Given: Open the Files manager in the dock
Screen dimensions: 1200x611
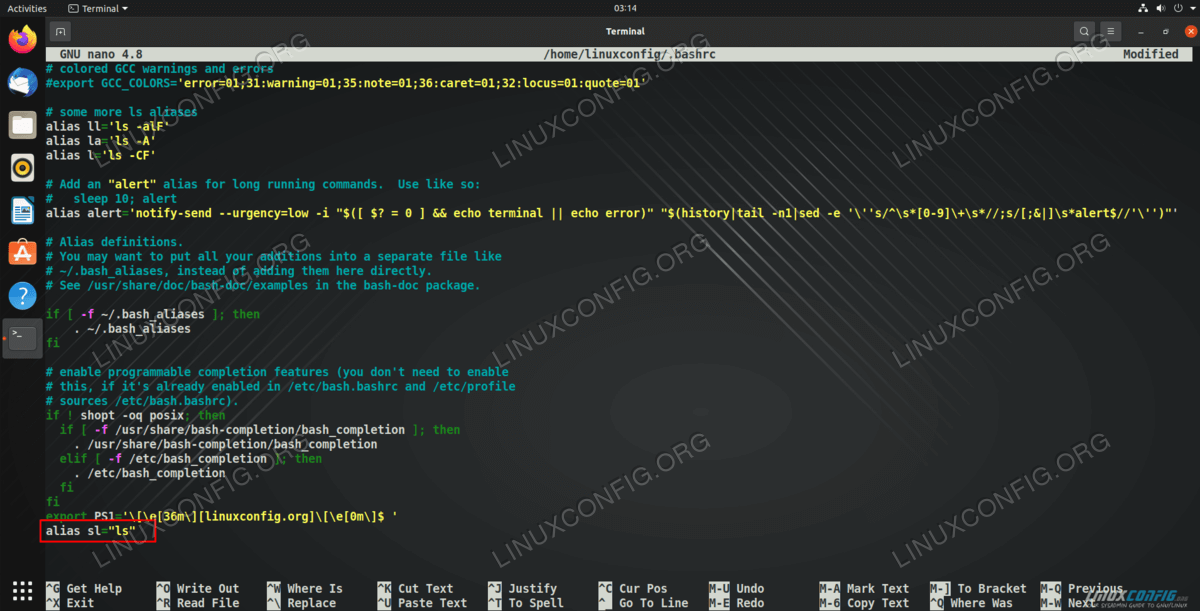Looking at the screenshot, I should [x=22, y=125].
